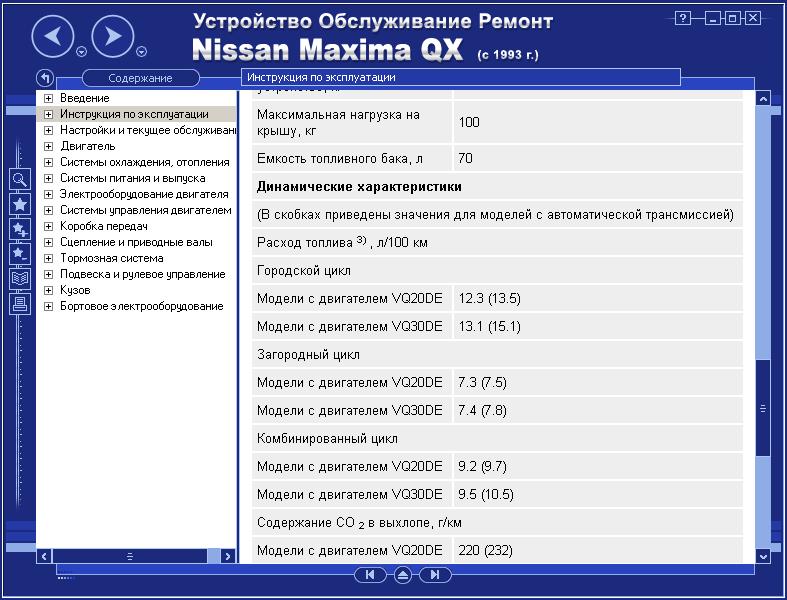
Task: Go forward with the right arrow button
Action: coord(113,37)
